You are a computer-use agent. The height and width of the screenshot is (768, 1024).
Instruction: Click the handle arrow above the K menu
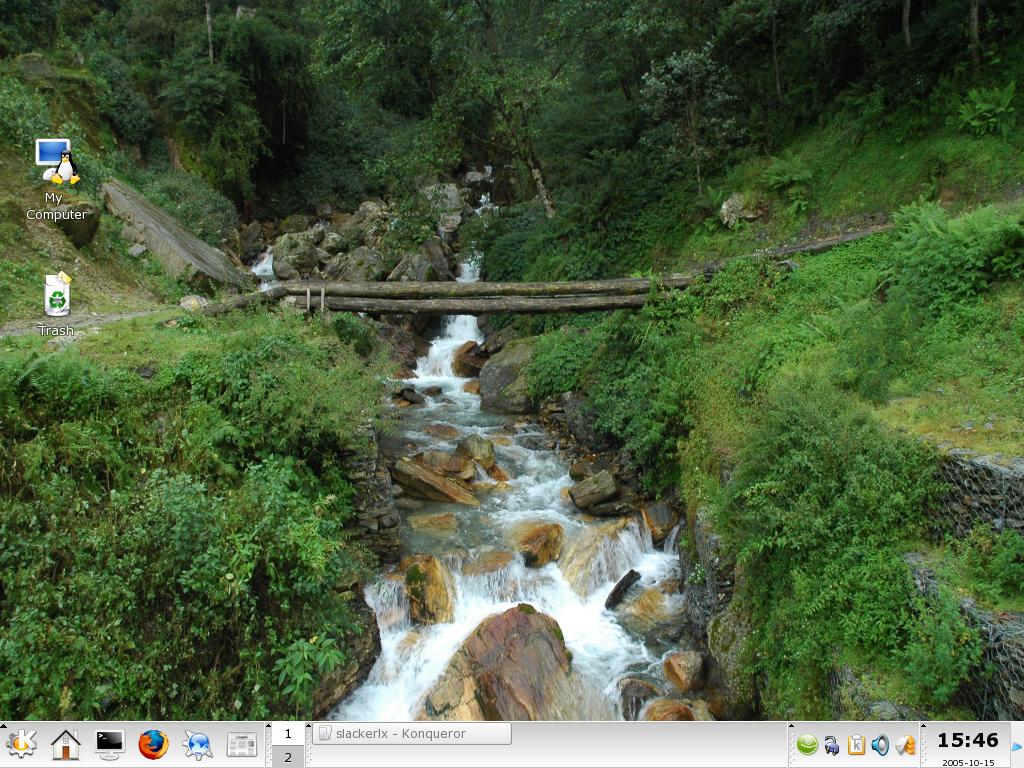3,726
